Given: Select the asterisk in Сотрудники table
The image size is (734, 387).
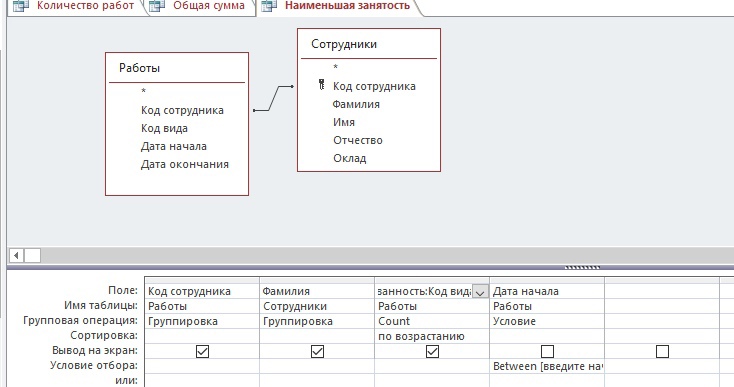Looking at the screenshot, I should [335, 67].
